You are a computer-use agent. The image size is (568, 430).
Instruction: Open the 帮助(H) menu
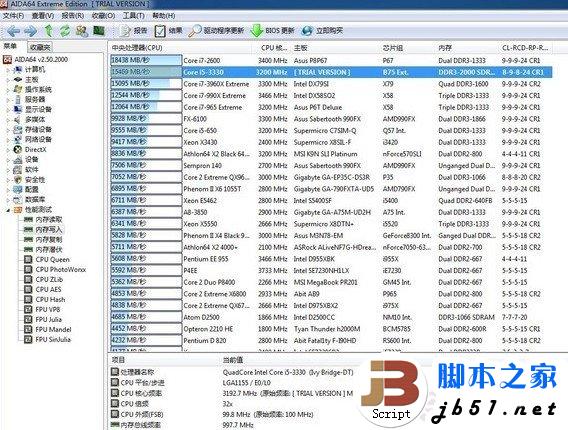164,16
